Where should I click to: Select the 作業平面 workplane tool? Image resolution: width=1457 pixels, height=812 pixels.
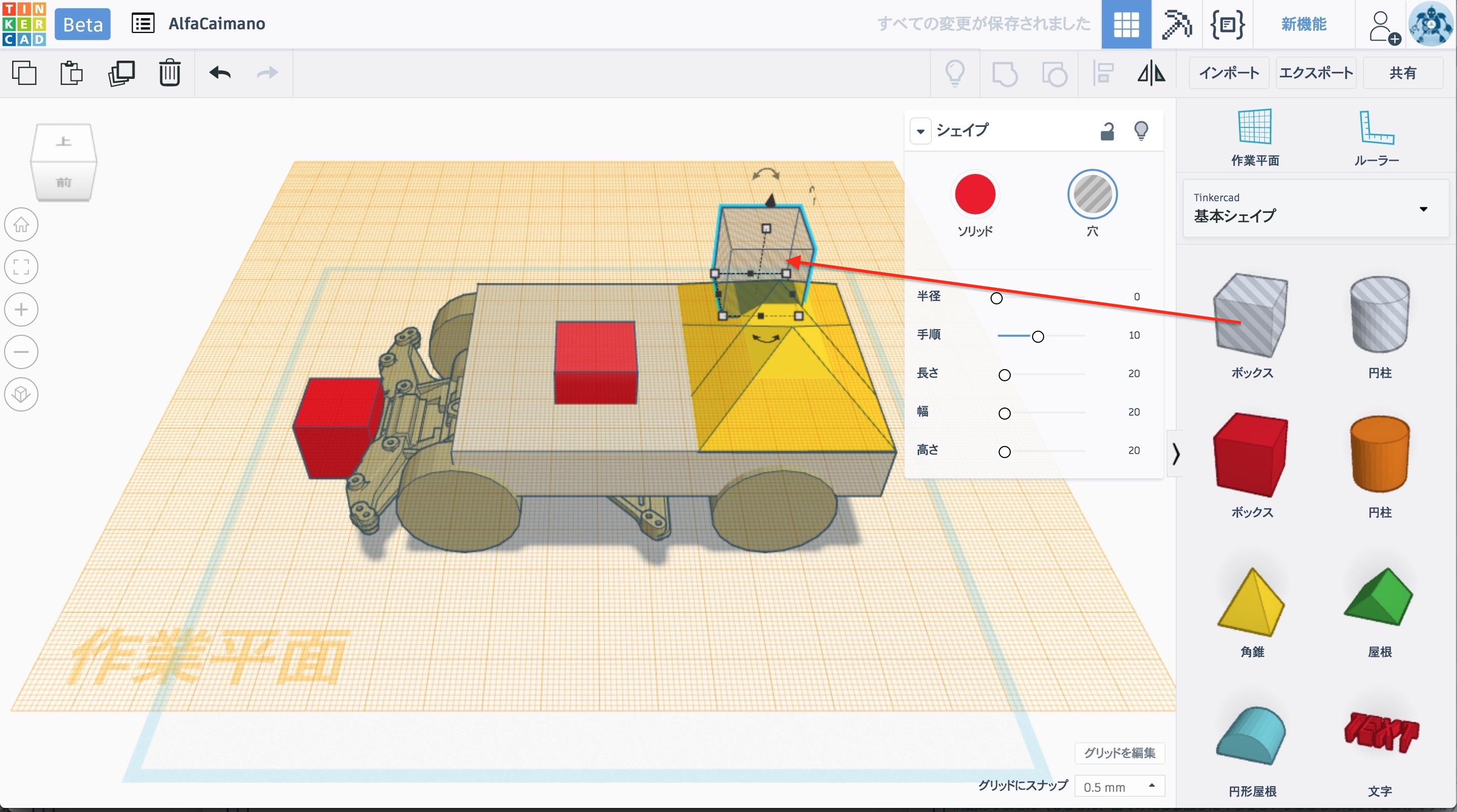[1255, 138]
